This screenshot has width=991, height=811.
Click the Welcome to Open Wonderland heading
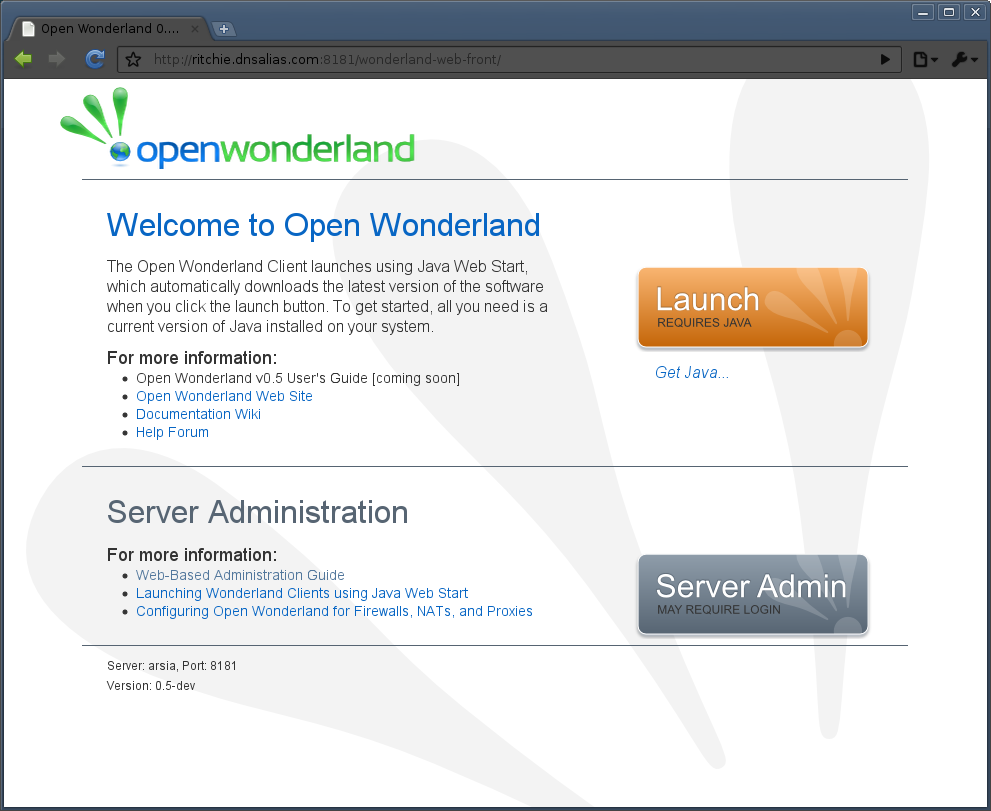[323, 225]
